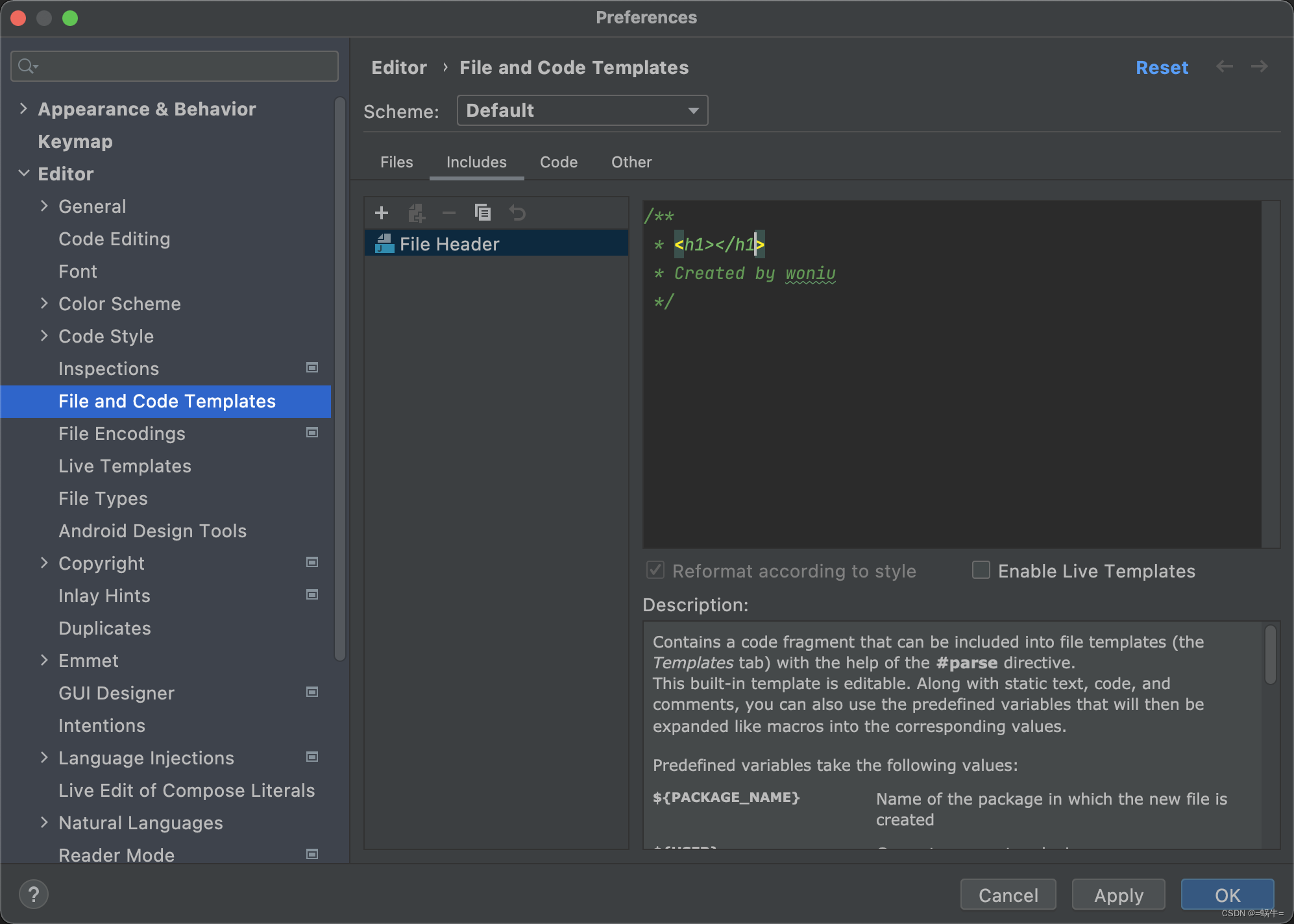This screenshot has width=1294, height=924.
Task: Expand the Natural Languages subsection
Action: [x=44, y=822]
